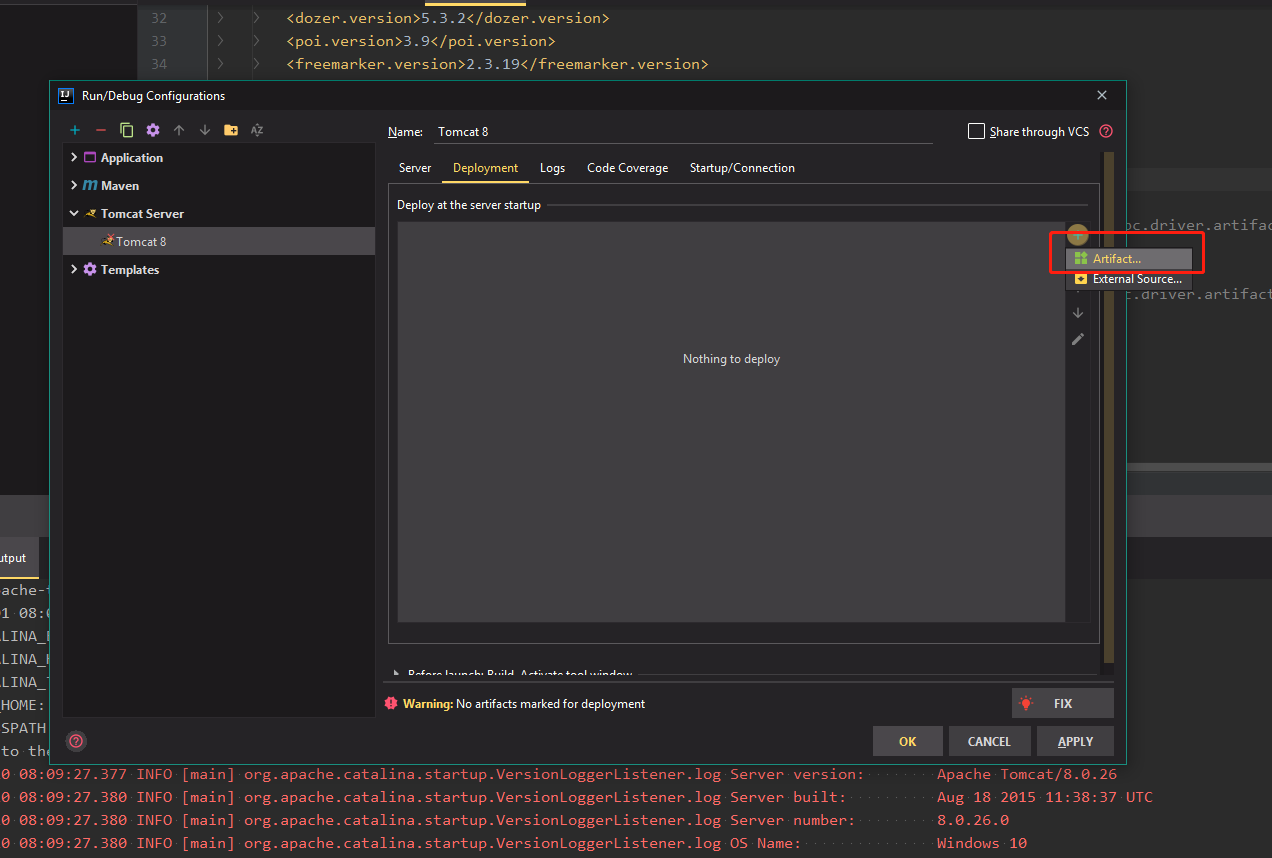Screen dimensions: 1272x858
Task: Choose Artifact... from the popup menu
Action: click(x=1128, y=259)
